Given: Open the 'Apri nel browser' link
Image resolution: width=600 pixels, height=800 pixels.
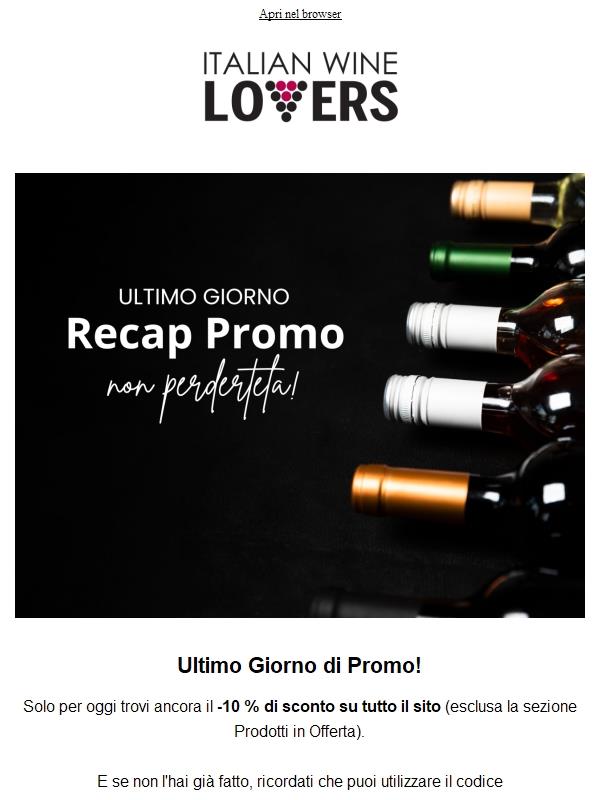Looking at the screenshot, I should (x=300, y=14).
